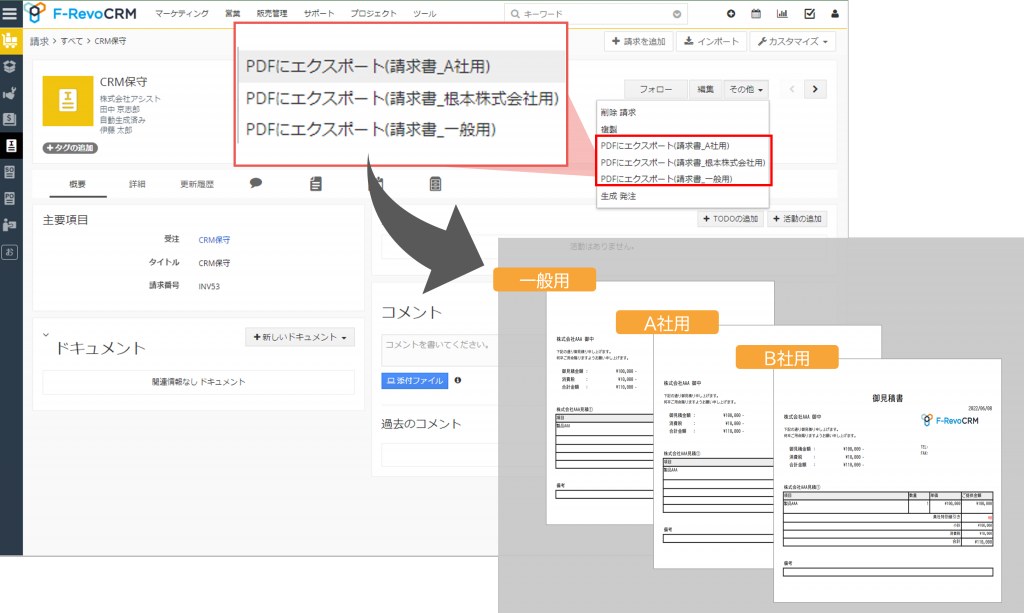Open the hand-with-wrench sidebar icon
The image size is (1024, 613).
pyautogui.click(x=10, y=93)
